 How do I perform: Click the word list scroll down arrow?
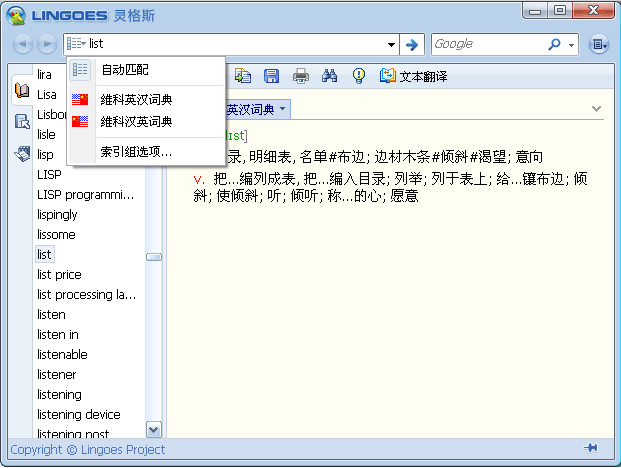(154, 430)
